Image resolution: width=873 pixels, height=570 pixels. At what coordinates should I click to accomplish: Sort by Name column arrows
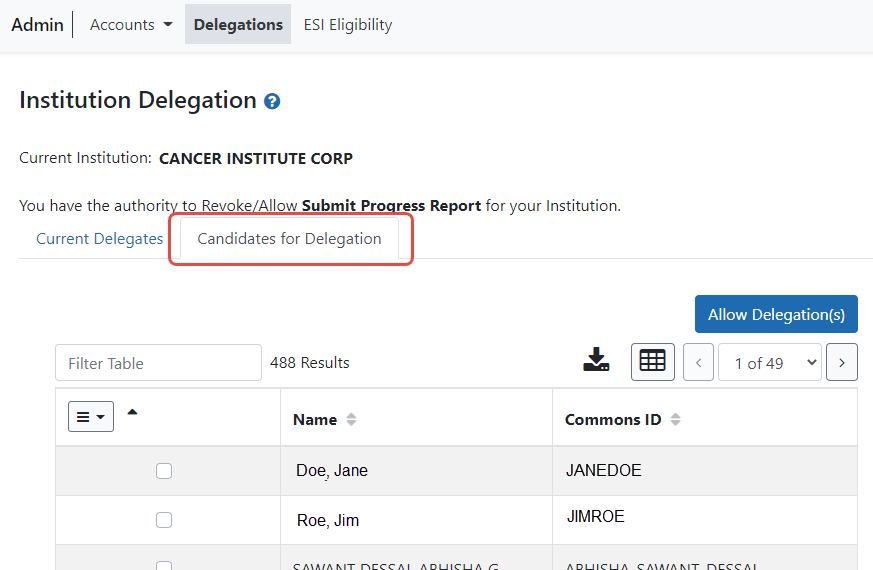351,420
